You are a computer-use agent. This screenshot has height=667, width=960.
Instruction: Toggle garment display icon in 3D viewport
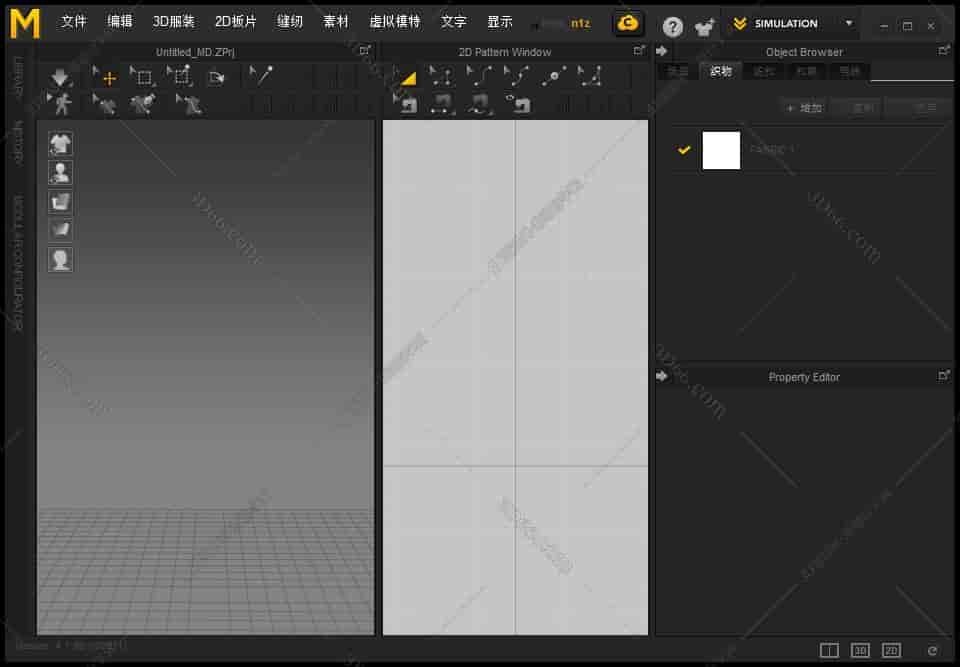pos(60,144)
